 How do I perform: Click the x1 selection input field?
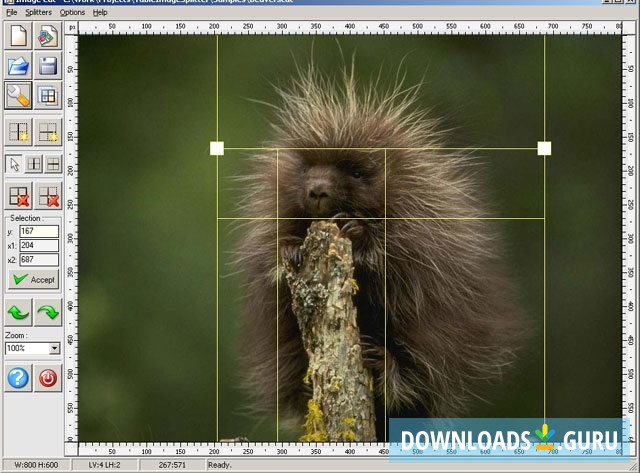click(x=38, y=245)
